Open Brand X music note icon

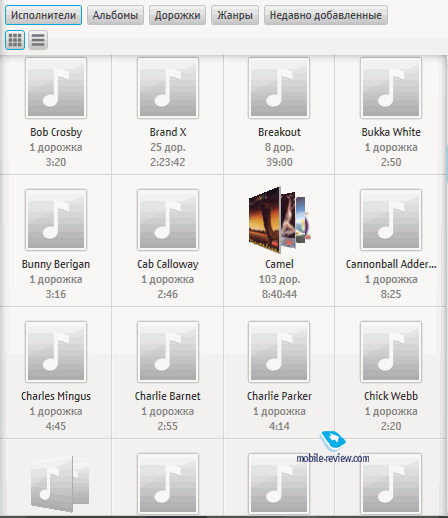coord(168,88)
